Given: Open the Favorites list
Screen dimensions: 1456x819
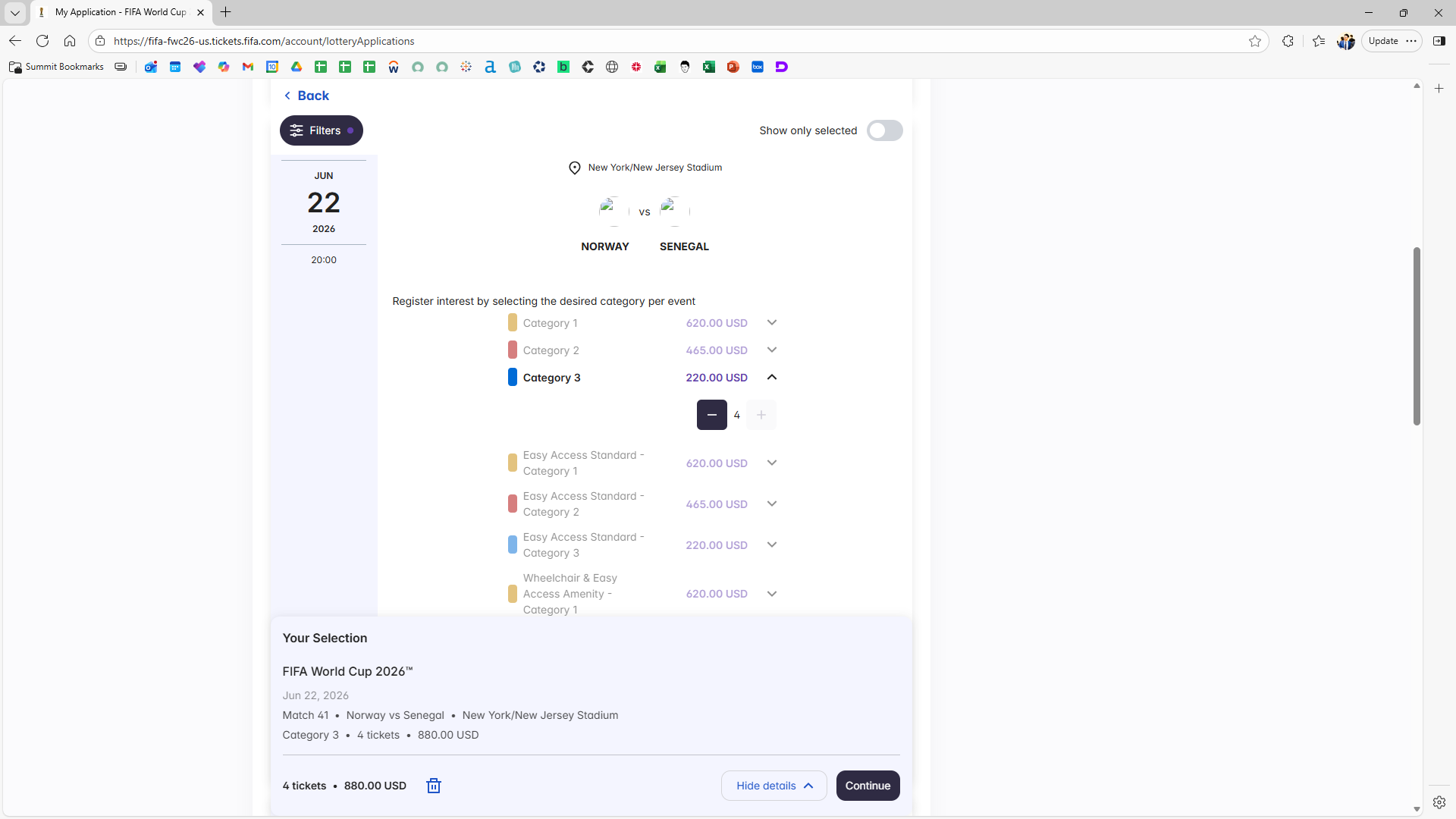Looking at the screenshot, I should pos(1319,41).
